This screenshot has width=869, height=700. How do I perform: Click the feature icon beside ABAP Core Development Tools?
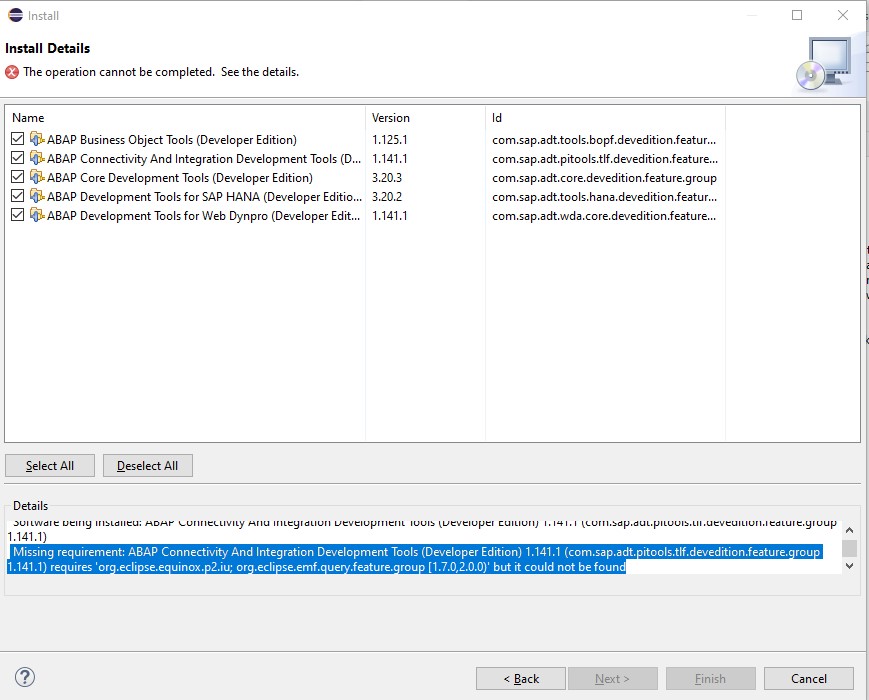click(x=37, y=177)
